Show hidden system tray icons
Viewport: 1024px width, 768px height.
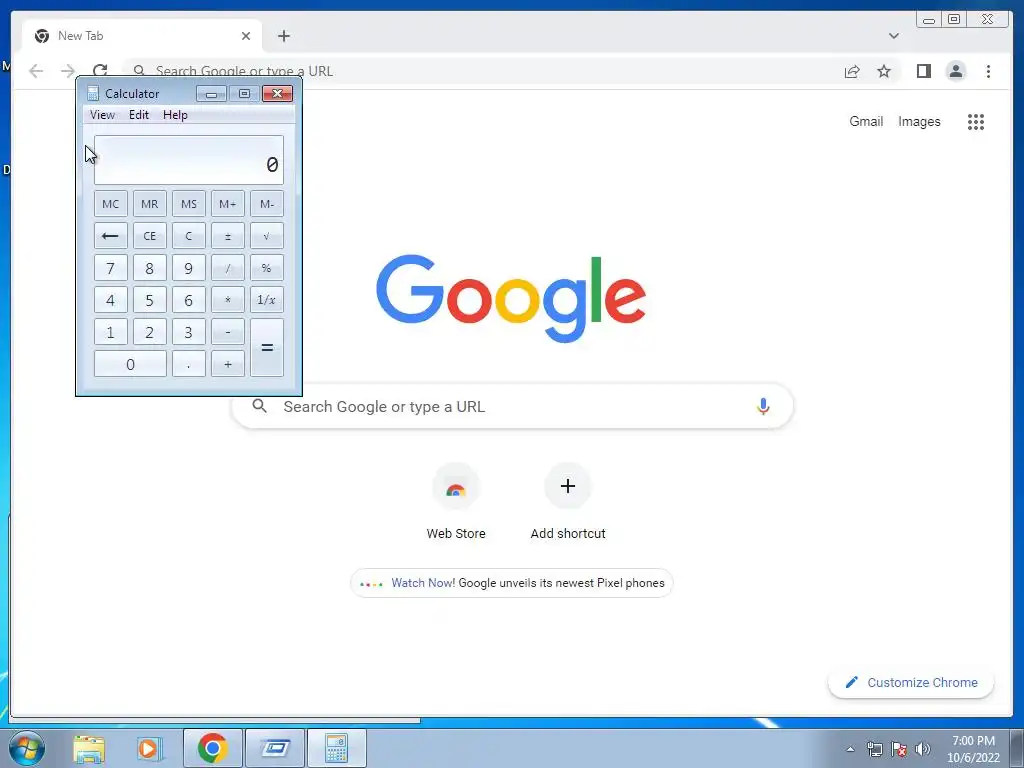pos(850,749)
